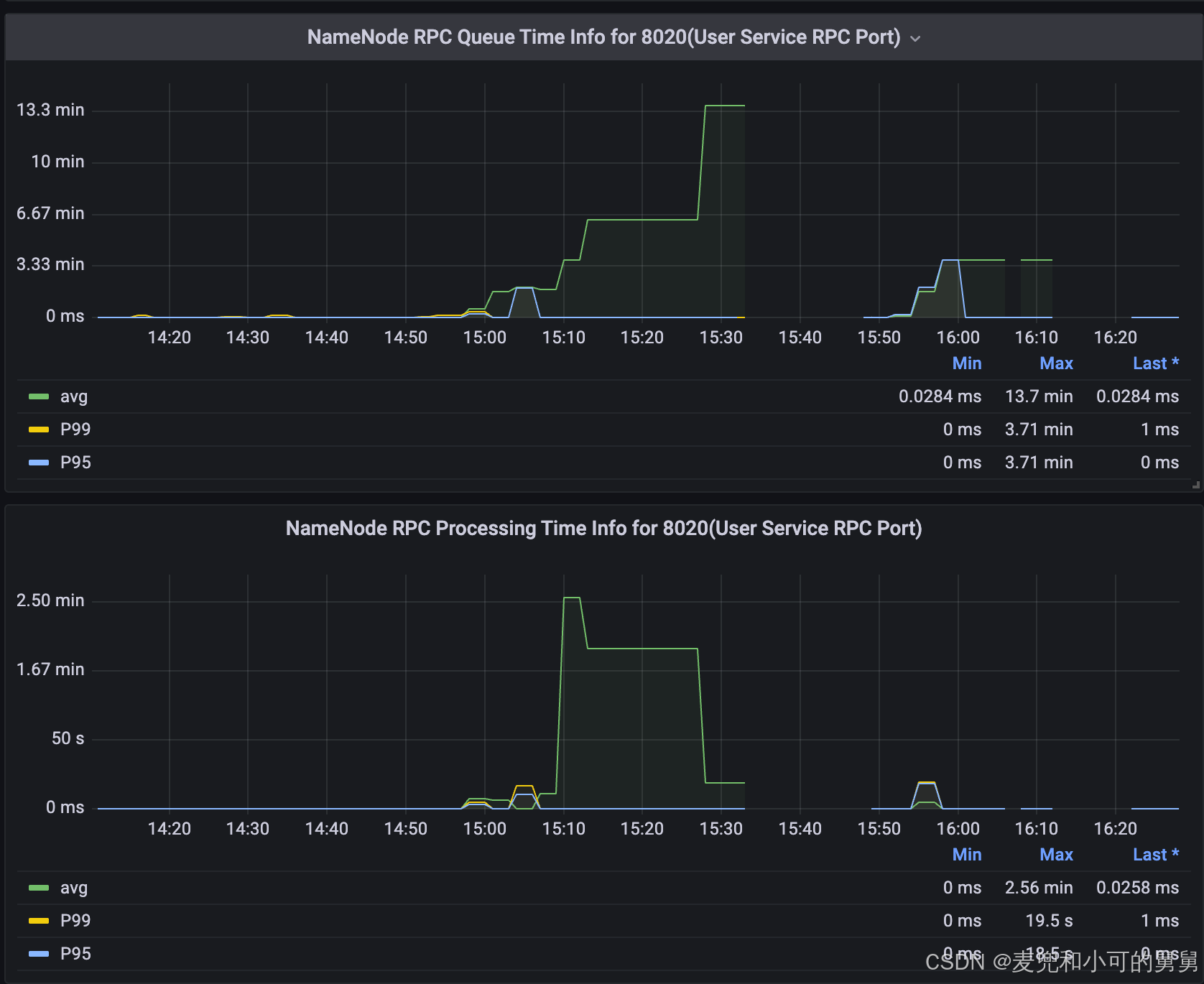Click the 19.5 s P99 max value
Screen dimensions: 1204x984
pos(1049,921)
